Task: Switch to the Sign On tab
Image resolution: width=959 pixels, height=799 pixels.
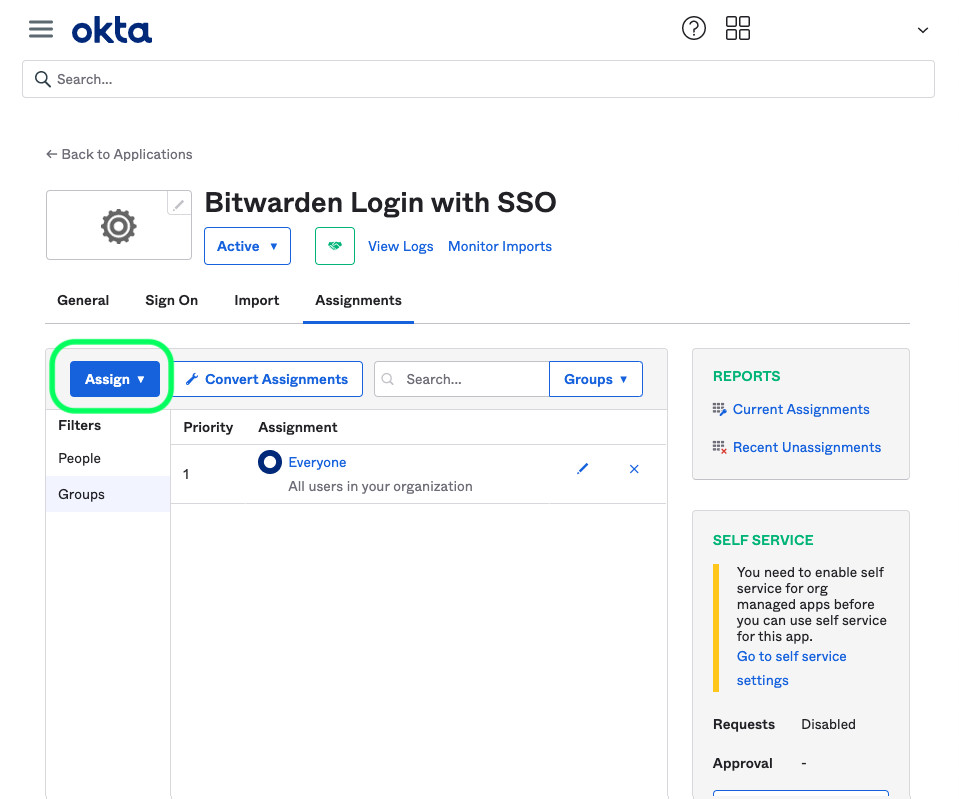Action: [x=172, y=300]
